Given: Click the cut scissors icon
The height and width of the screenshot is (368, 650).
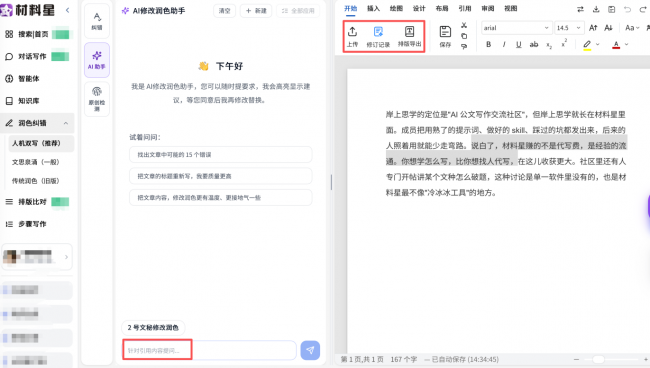Looking at the screenshot, I should click(x=464, y=26).
